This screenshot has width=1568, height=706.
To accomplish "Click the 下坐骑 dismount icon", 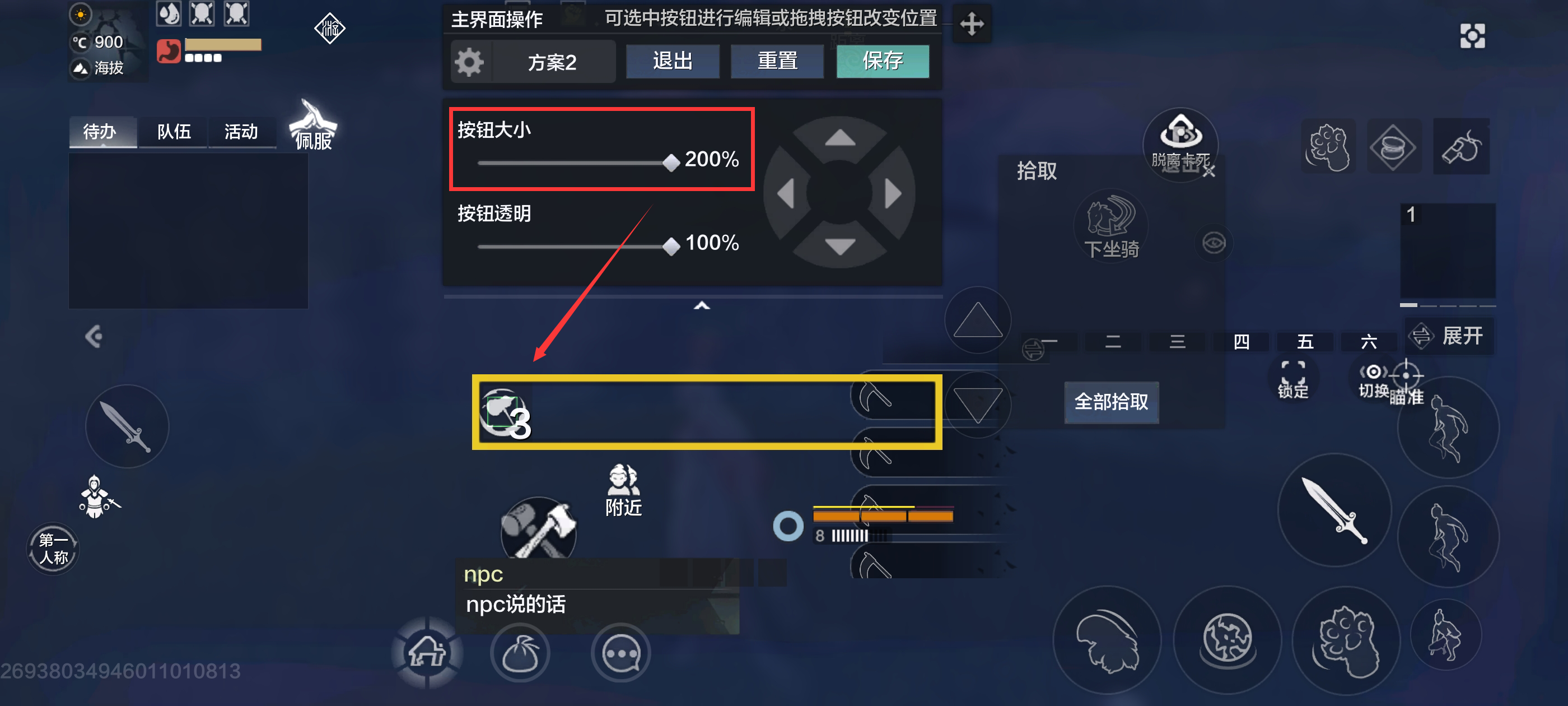I will (x=1112, y=225).
